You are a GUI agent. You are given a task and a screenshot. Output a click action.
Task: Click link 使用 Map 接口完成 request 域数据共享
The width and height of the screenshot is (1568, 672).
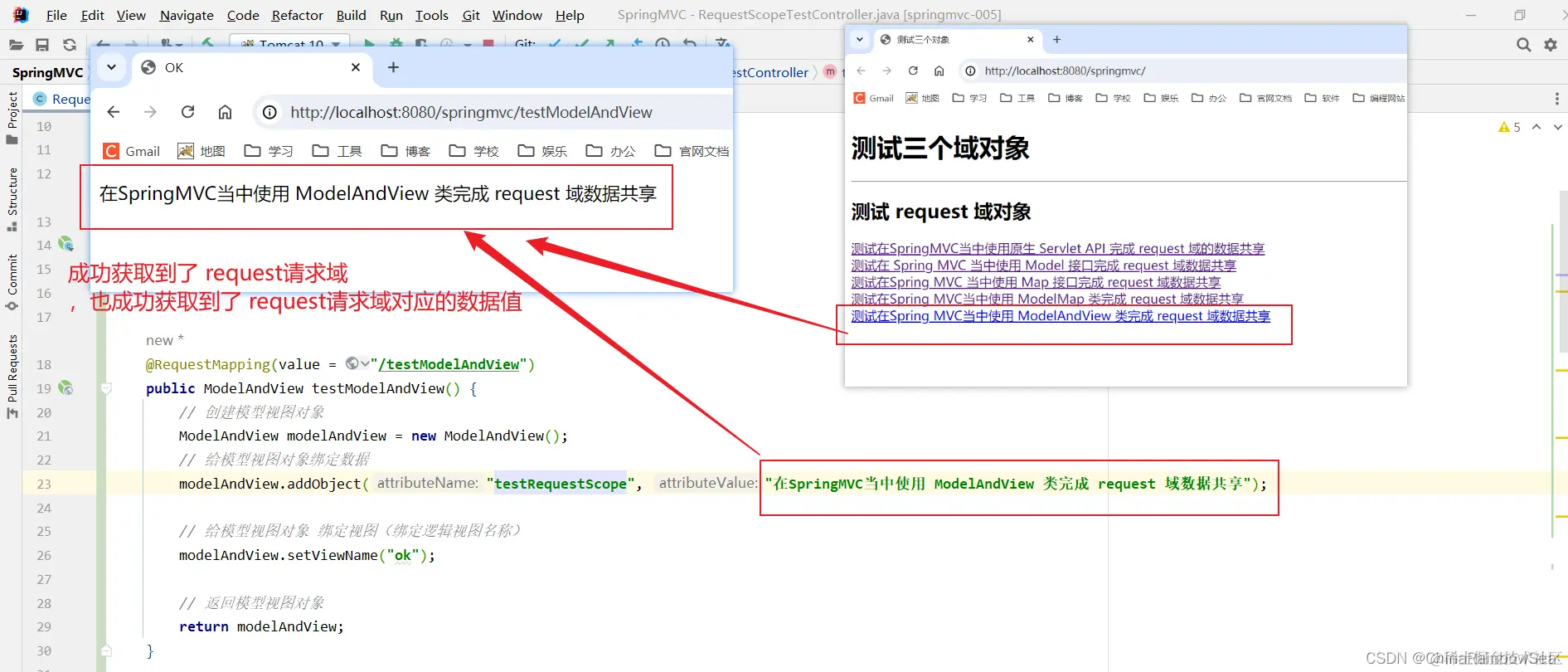click(1036, 282)
